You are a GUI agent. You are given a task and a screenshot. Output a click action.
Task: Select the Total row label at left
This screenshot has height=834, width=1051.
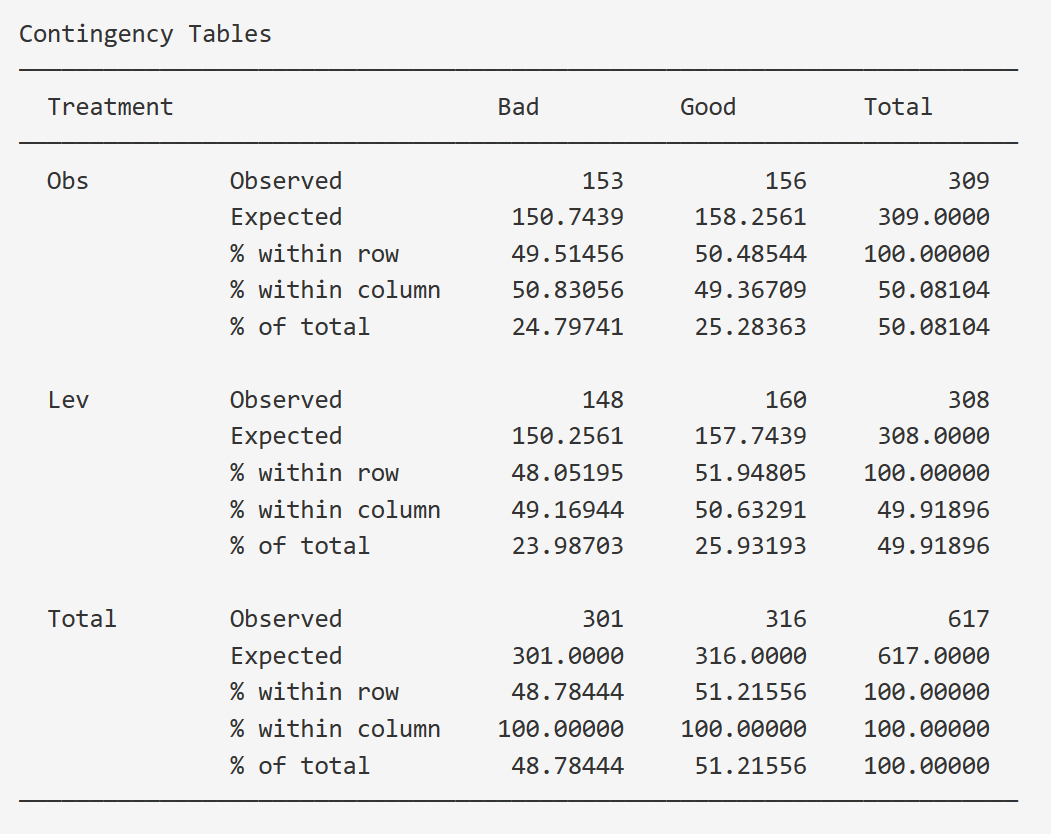[82, 619]
